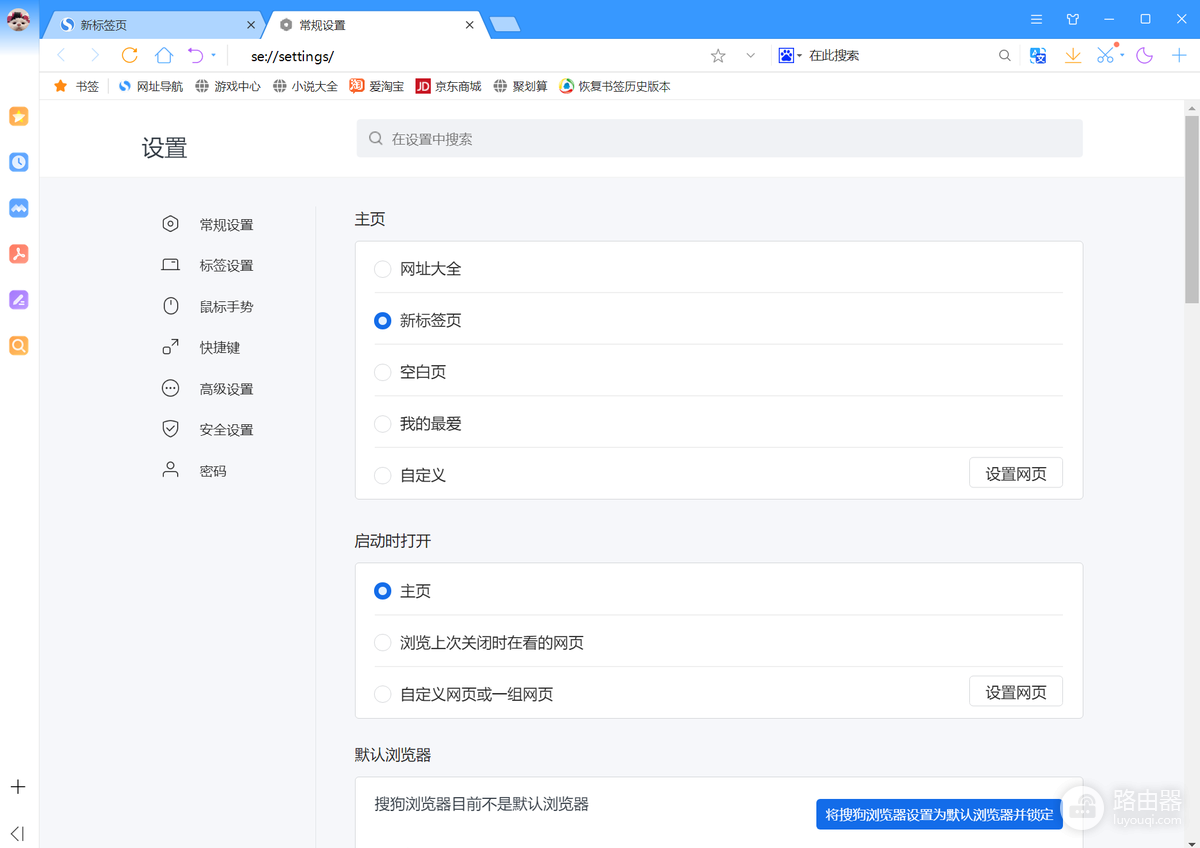Viewport: 1200px width, 848px height.
Task: Collapse the sidebar with bottom arrow icon
Action: coord(17,833)
